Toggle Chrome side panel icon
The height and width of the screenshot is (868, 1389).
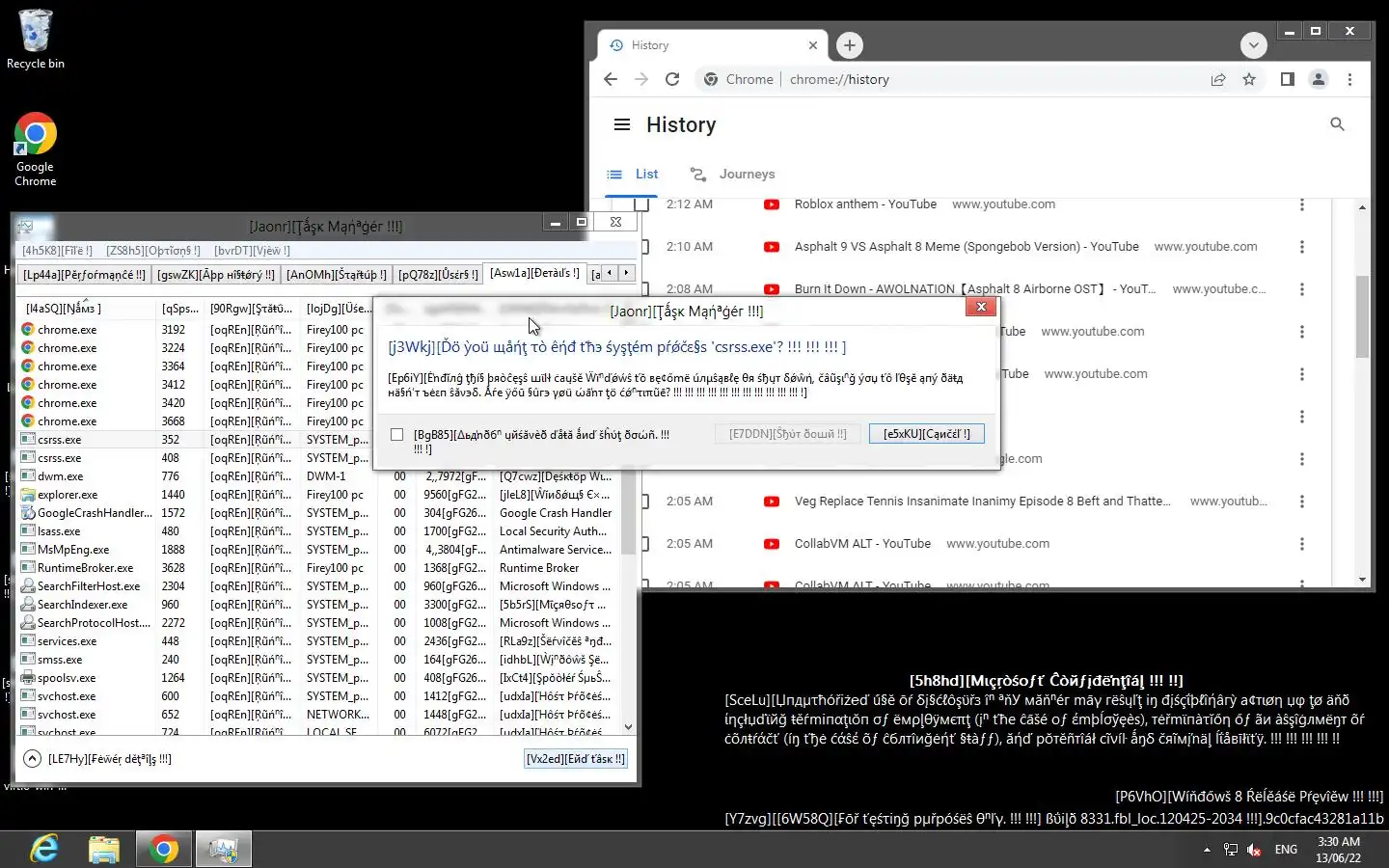click(1287, 79)
